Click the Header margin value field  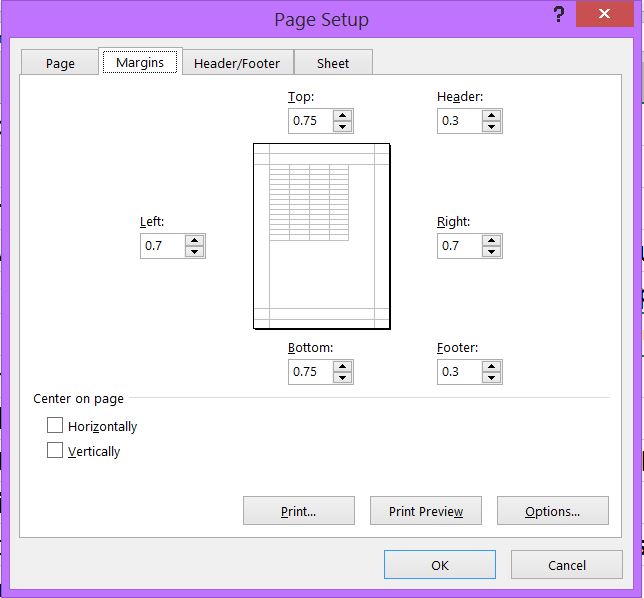(460, 121)
